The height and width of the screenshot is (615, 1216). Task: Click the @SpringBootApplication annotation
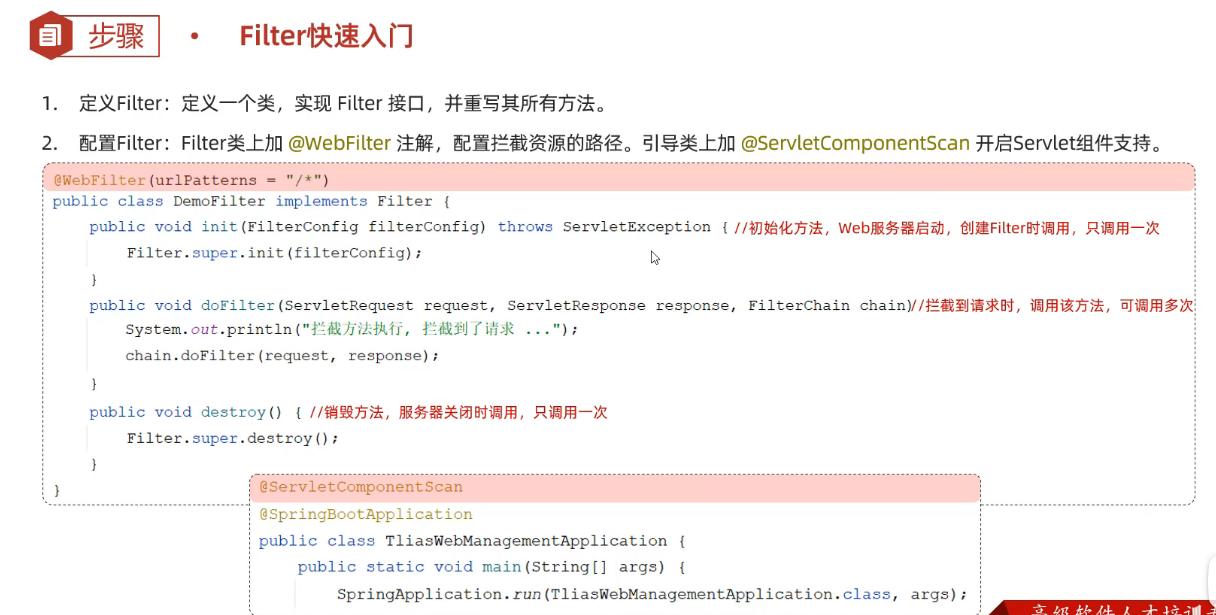(x=366, y=514)
